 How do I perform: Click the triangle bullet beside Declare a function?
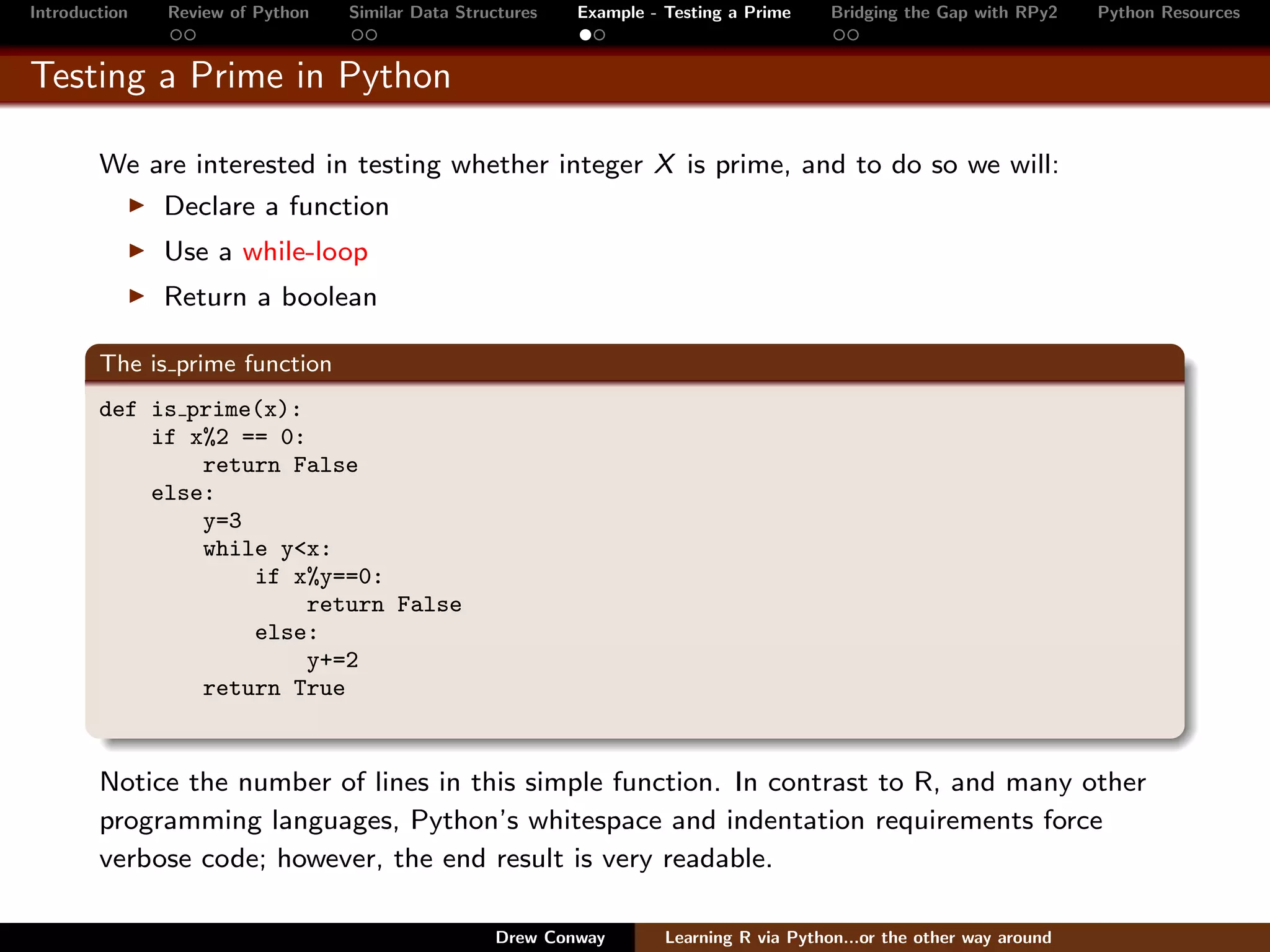click(137, 206)
